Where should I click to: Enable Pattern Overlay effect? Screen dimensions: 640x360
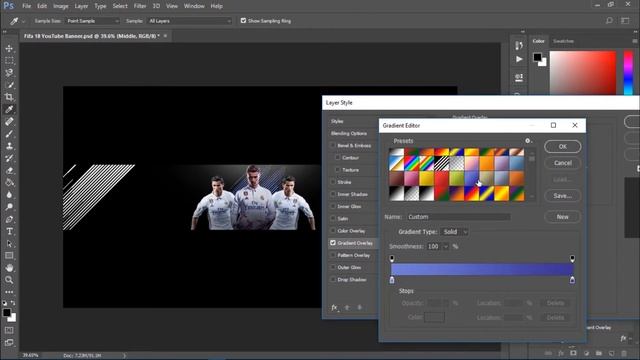point(333,255)
